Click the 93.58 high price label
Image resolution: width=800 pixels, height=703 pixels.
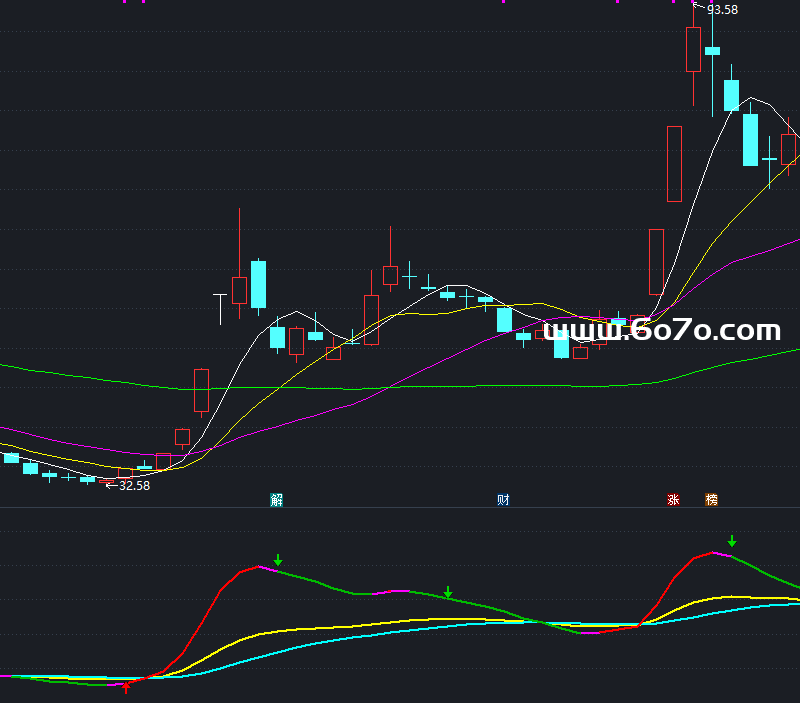click(722, 10)
